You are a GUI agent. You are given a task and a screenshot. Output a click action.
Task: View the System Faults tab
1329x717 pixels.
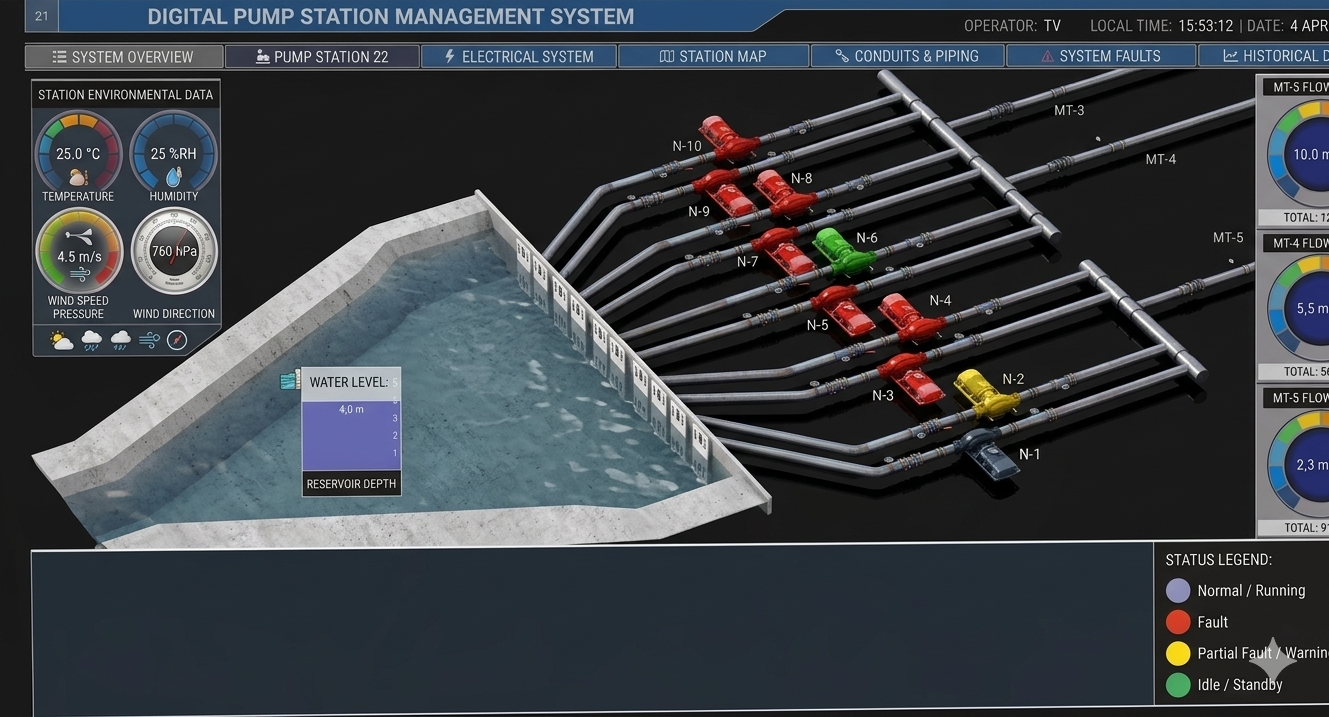tap(1101, 56)
